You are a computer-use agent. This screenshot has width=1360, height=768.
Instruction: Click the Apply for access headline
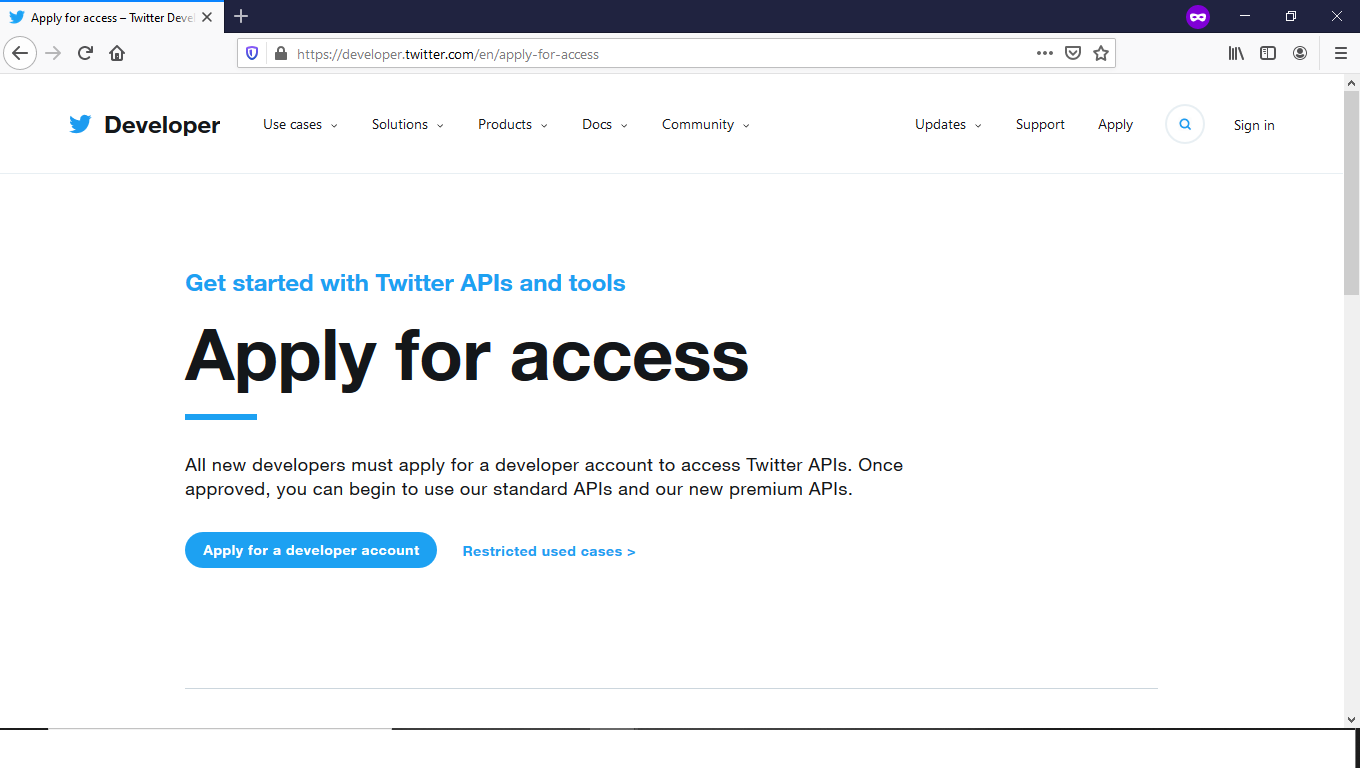(x=467, y=355)
